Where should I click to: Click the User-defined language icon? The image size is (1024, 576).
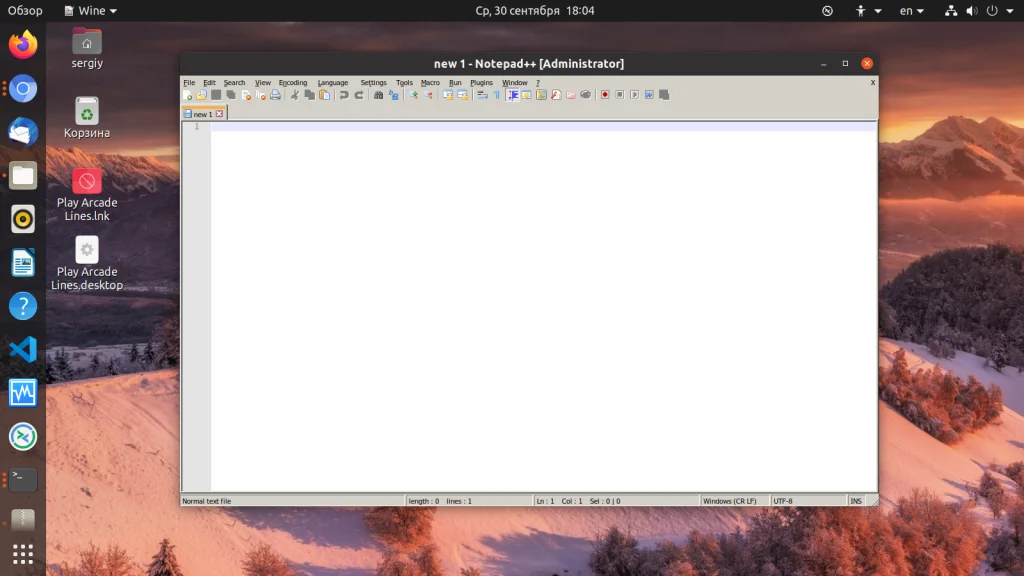[x=526, y=95]
